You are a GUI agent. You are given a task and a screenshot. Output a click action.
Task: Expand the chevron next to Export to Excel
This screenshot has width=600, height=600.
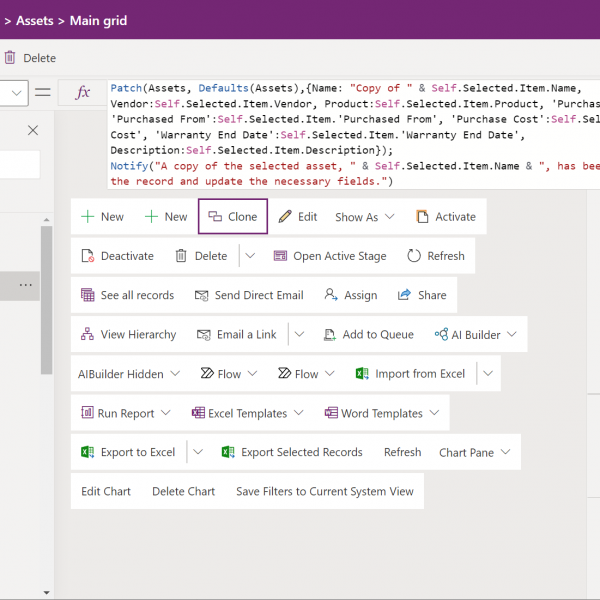pyautogui.click(x=197, y=452)
